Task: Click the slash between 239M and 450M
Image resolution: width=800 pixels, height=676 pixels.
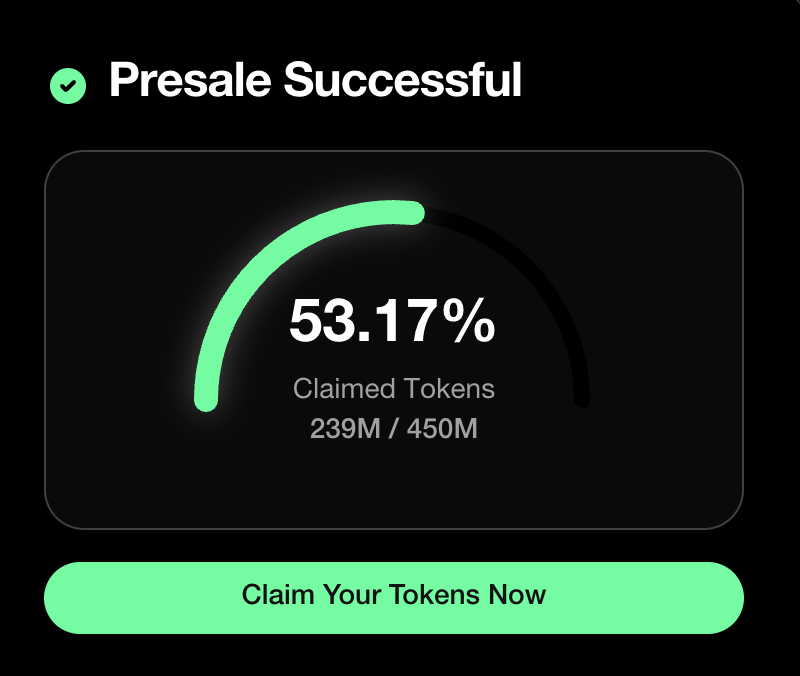Action: pyautogui.click(x=393, y=429)
